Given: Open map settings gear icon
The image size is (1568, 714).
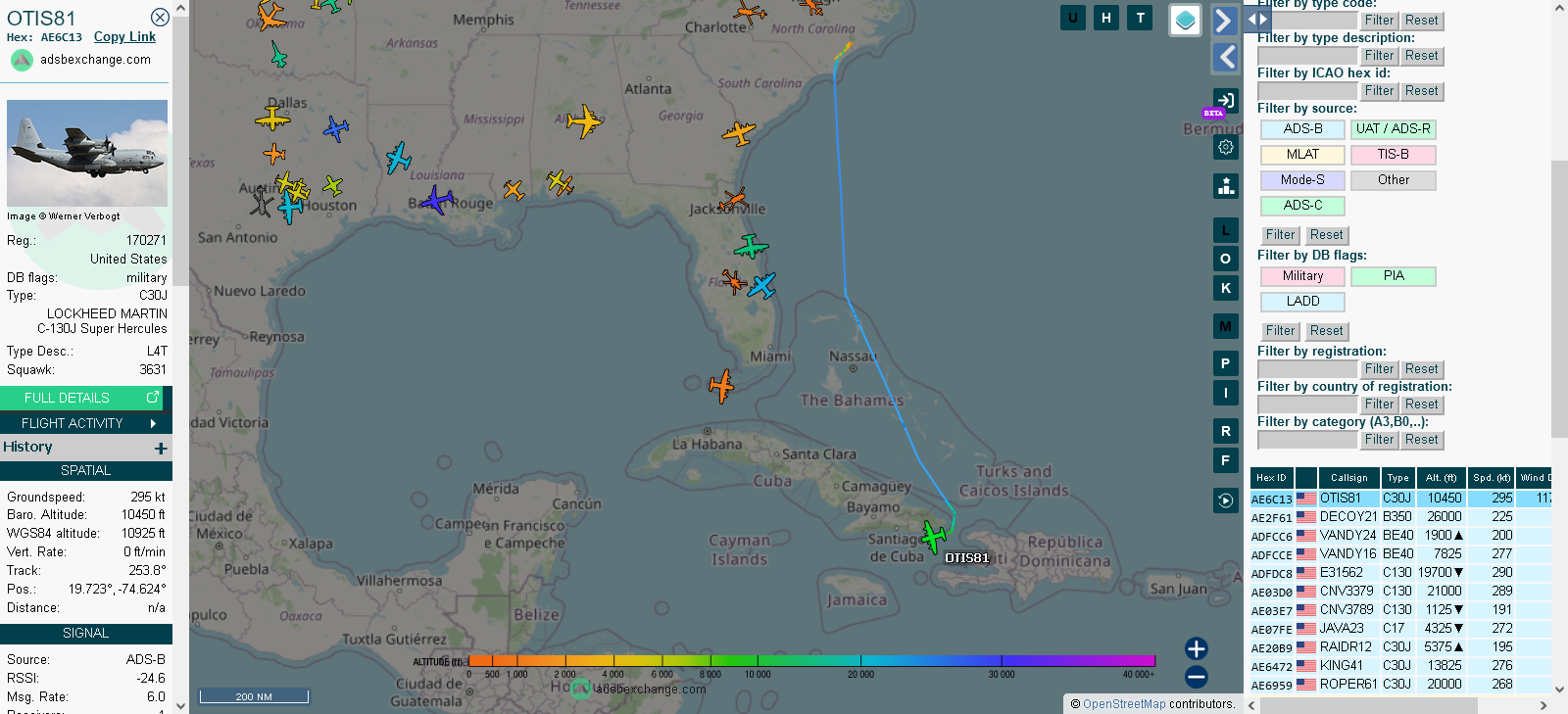Looking at the screenshot, I should click(x=1226, y=147).
